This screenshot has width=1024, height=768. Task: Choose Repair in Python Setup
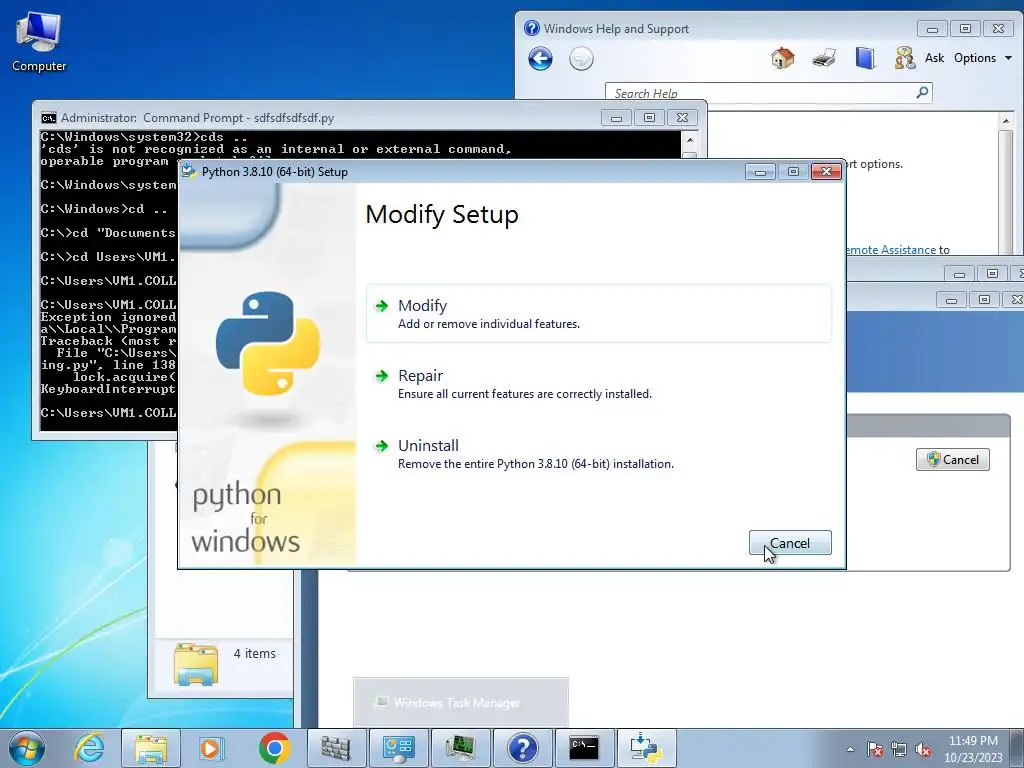598,383
